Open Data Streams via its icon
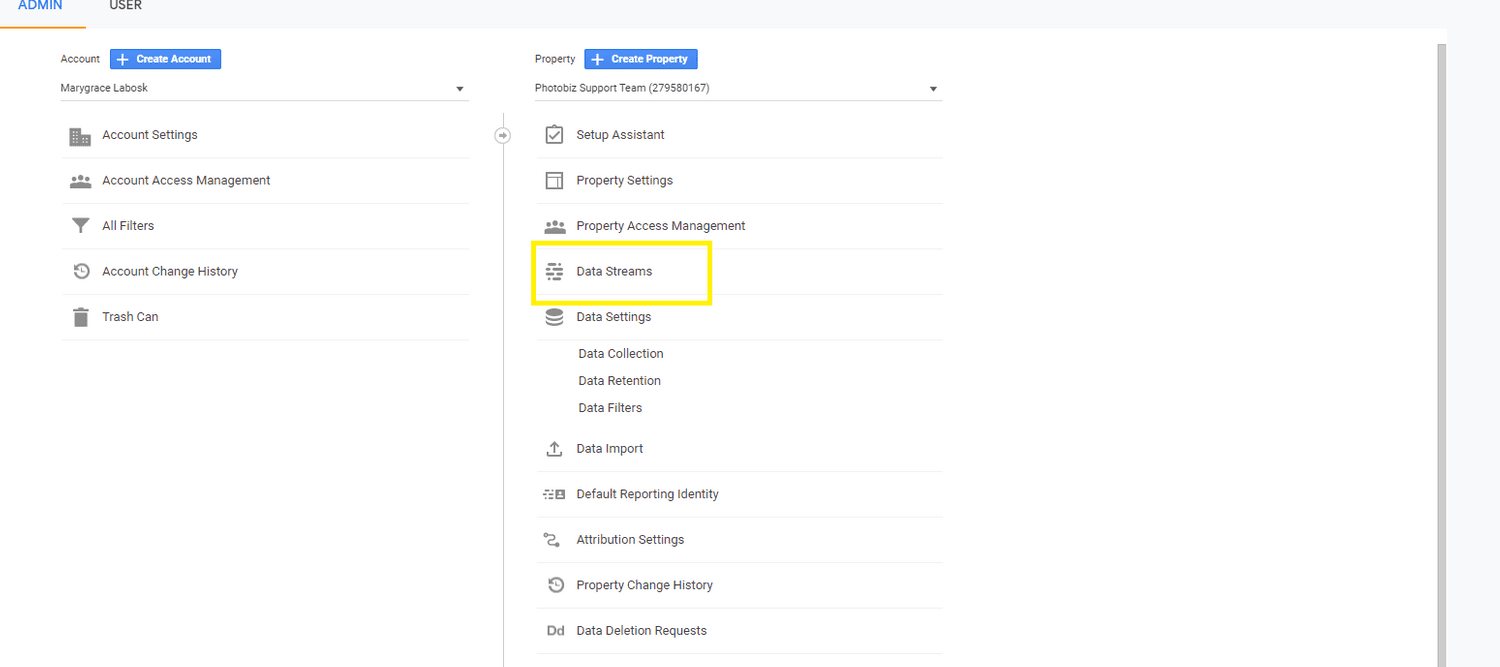Image resolution: width=1500 pixels, height=667 pixels. (554, 271)
